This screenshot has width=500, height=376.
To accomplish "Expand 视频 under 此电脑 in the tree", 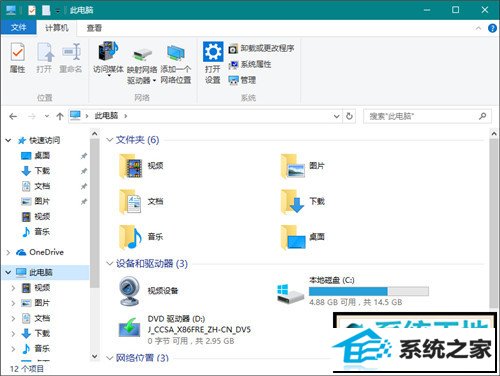I will 13,288.
